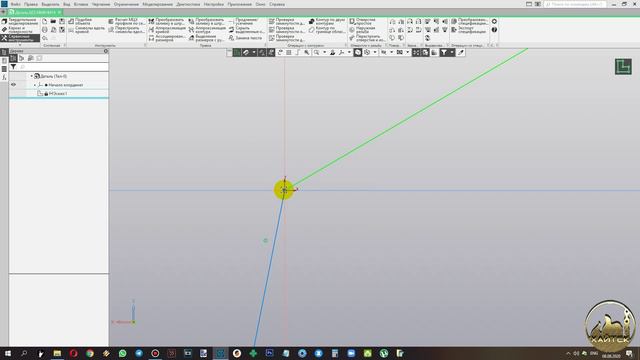Select the blue sketch line

click(x=269, y=269)
